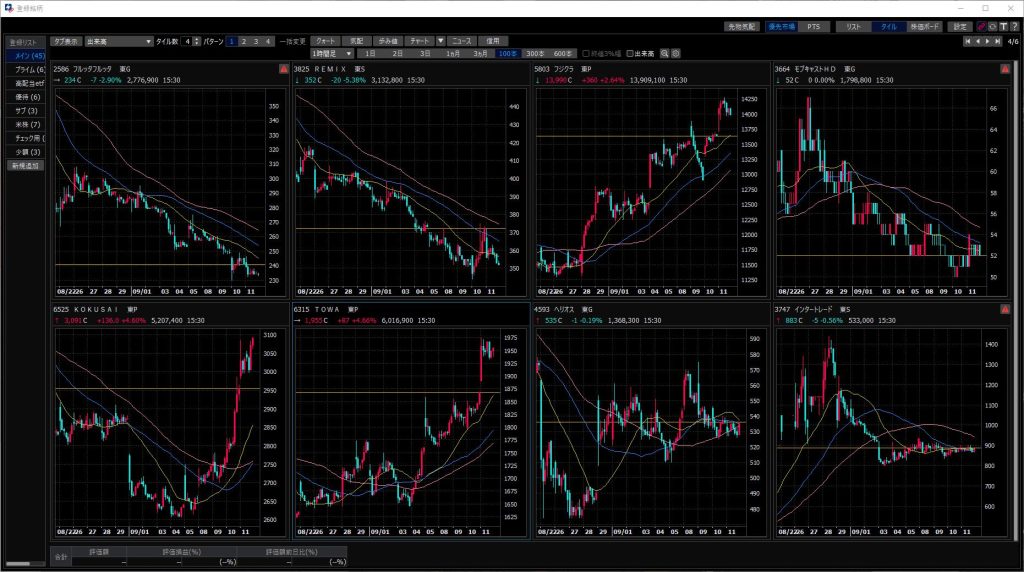
Task: Jump to first page arrow
Action: point(965,41)
